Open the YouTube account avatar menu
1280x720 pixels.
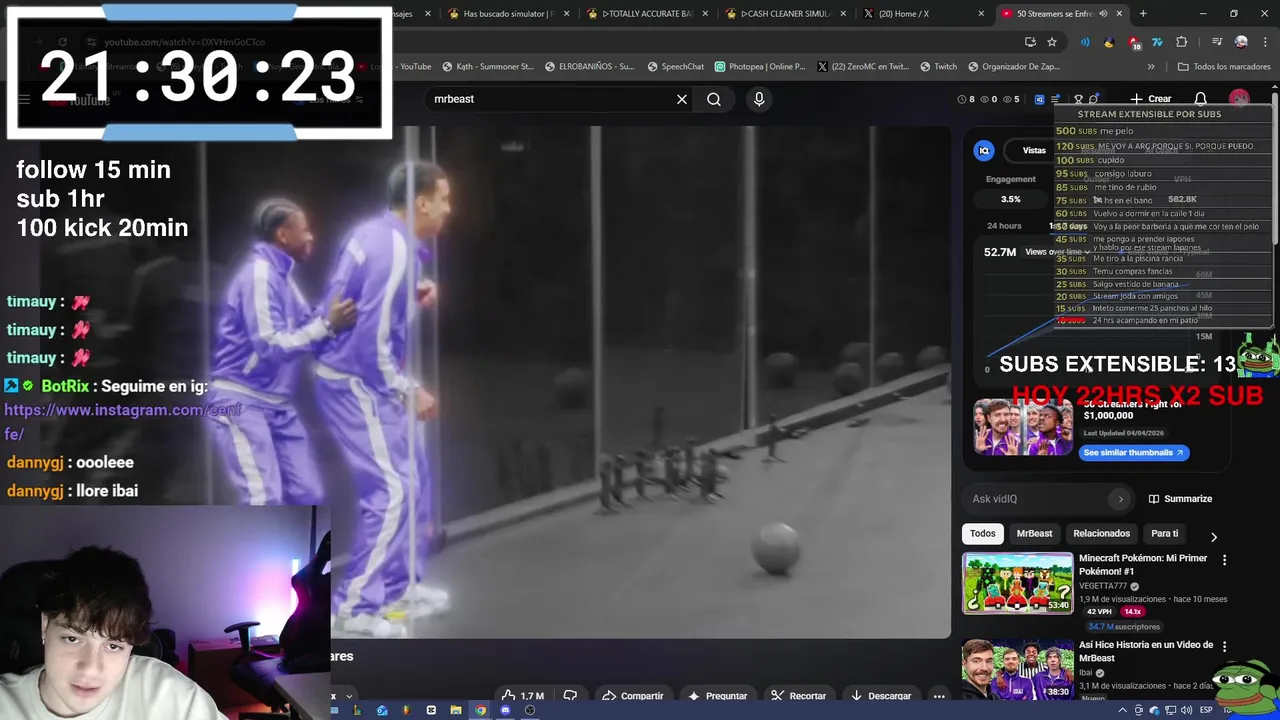[x=1239, y=99]
